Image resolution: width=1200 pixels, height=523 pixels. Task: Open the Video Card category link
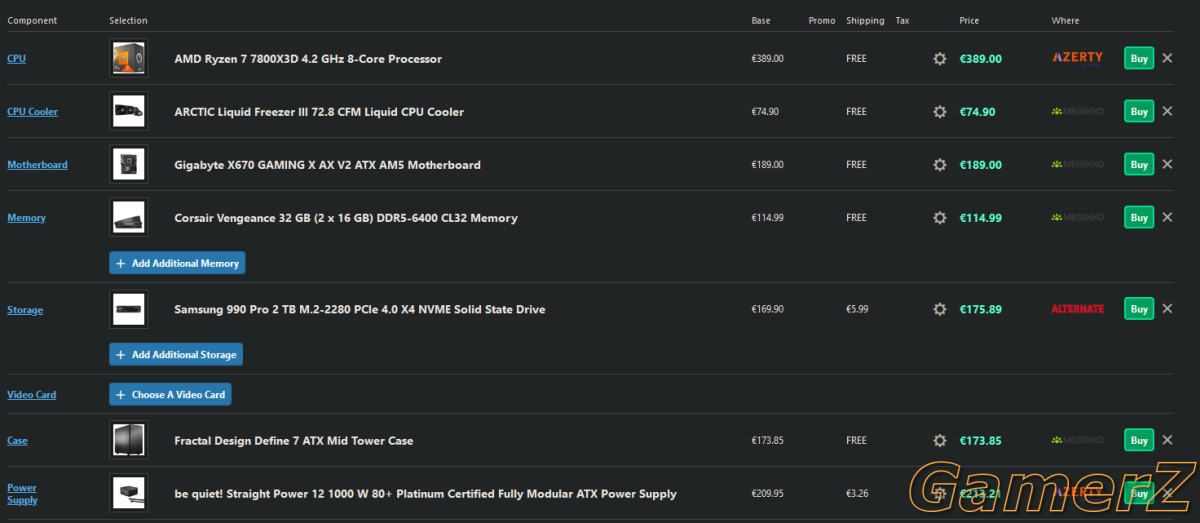[31, 395]
